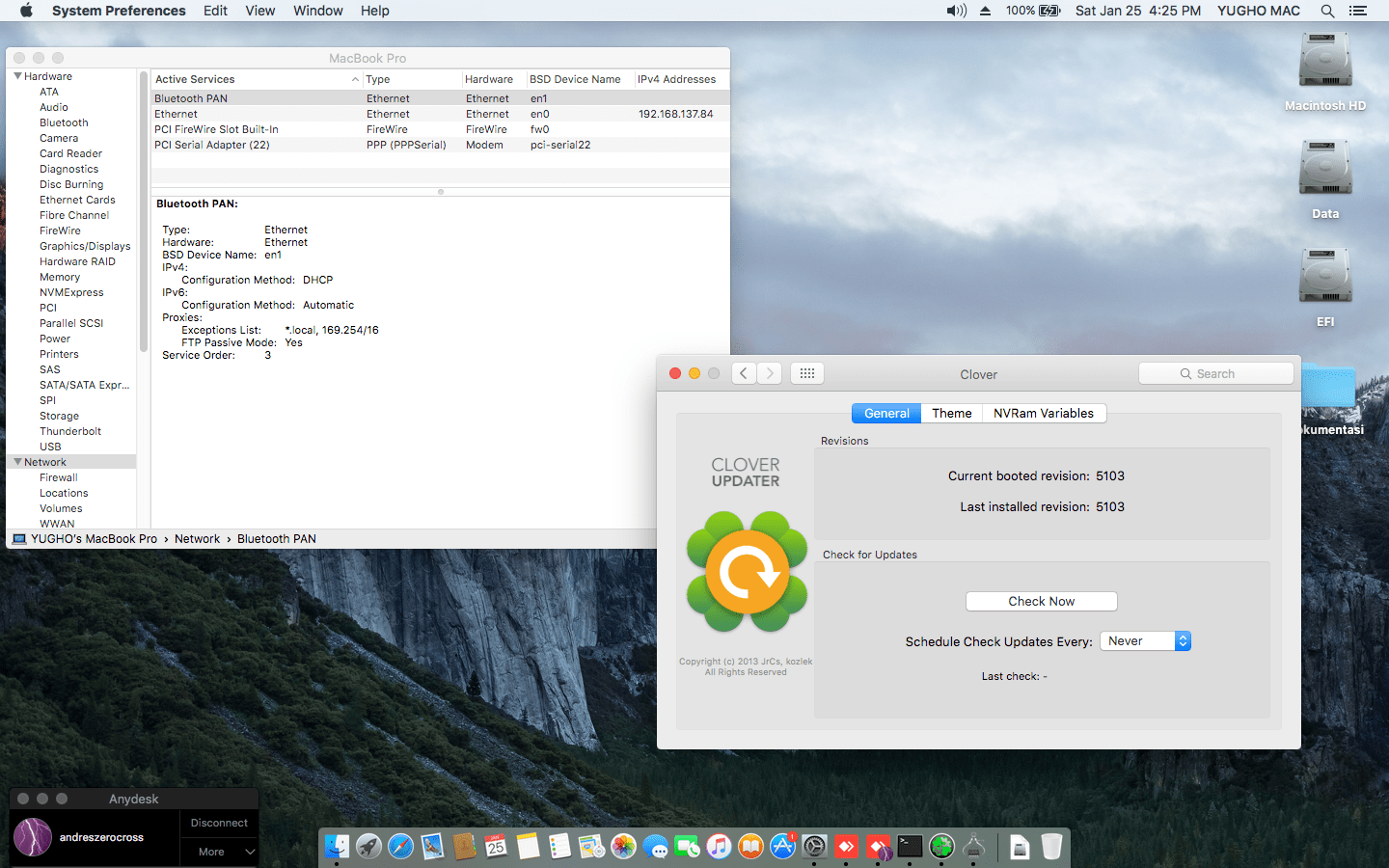Open System Preferences gear in Dock
The width and height of the screenshot is (1389, 868).
click(x=814, y=847)
